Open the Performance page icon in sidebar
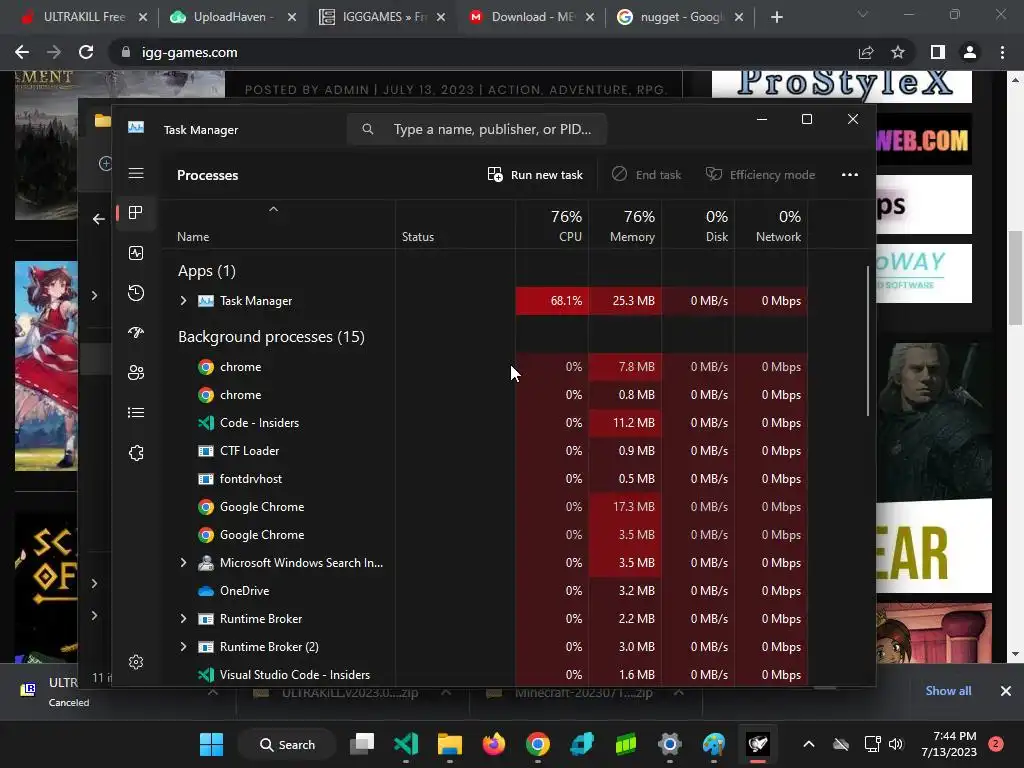Image resolution: width=1024 pixels, height=768 pixels. point(136,253)
